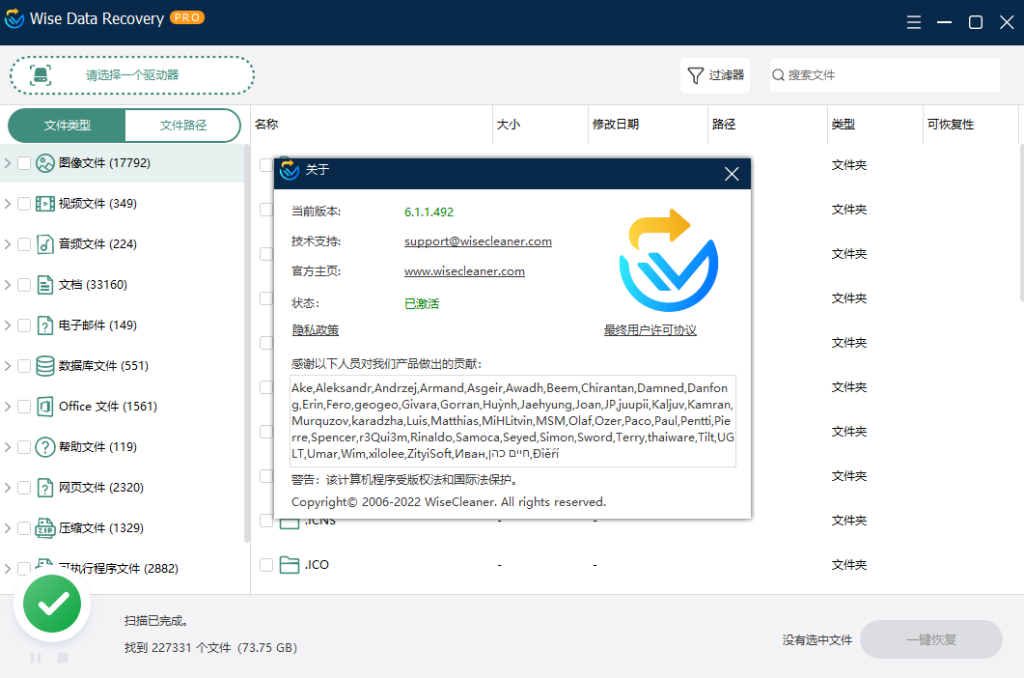Expand the 电子邮件 tree node
This screenshot has height=678, width=1024.
[7, 325]
